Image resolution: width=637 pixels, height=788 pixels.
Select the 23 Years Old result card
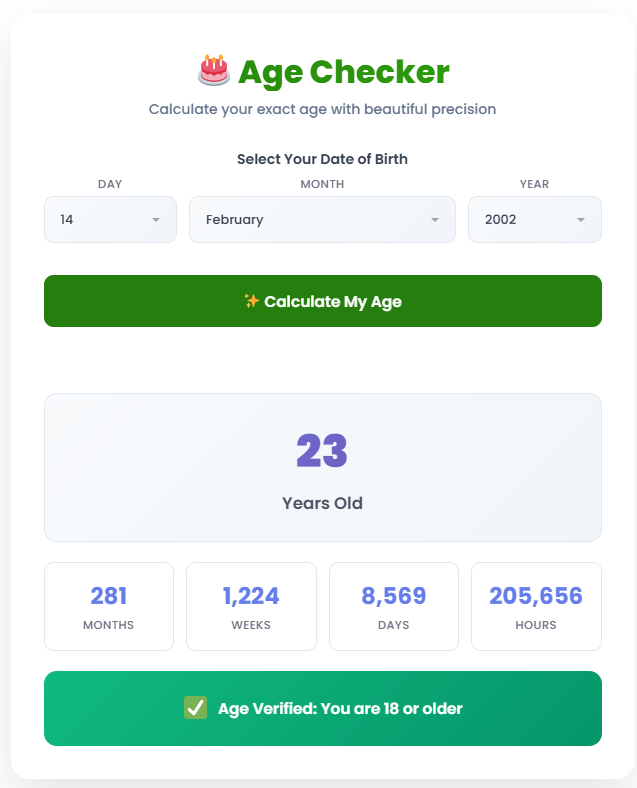click(323, 467)
